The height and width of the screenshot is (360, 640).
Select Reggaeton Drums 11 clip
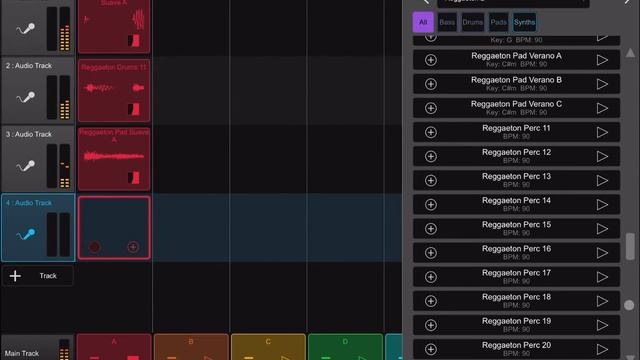pyautogui.click(x=114, y=91)
